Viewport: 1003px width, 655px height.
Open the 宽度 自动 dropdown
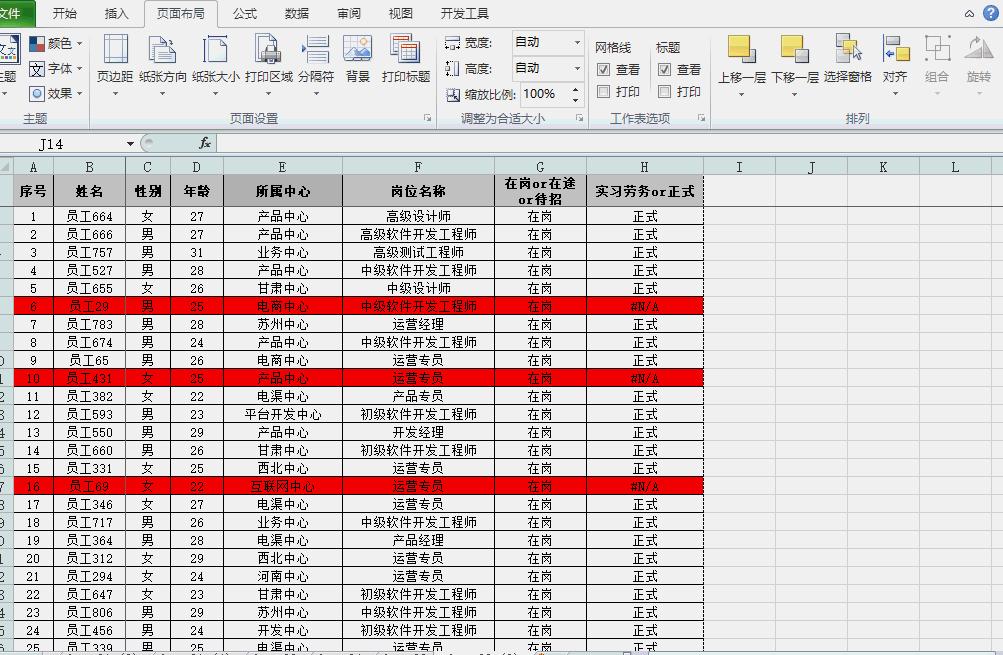tap(577, 44)
